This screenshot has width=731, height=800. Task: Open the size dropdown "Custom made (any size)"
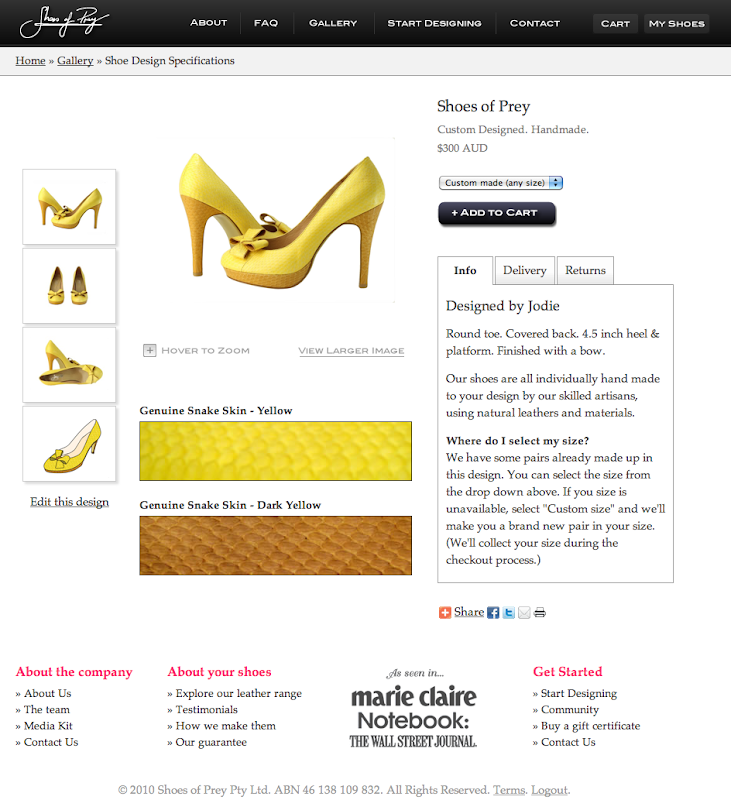(500, 183)
